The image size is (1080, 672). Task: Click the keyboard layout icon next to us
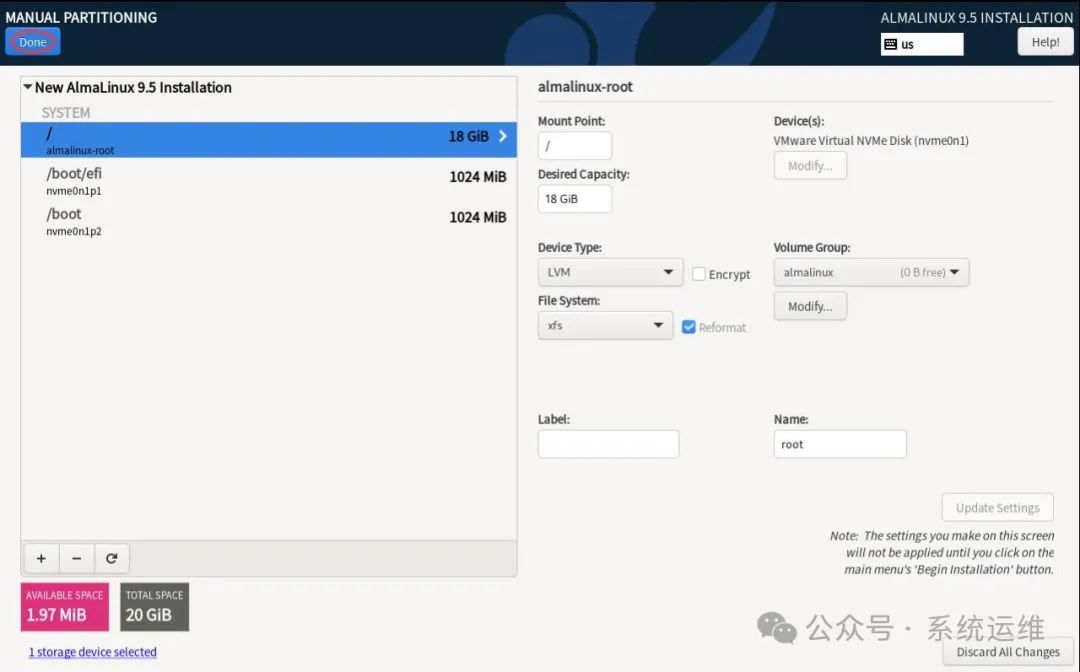click(891, 44)
